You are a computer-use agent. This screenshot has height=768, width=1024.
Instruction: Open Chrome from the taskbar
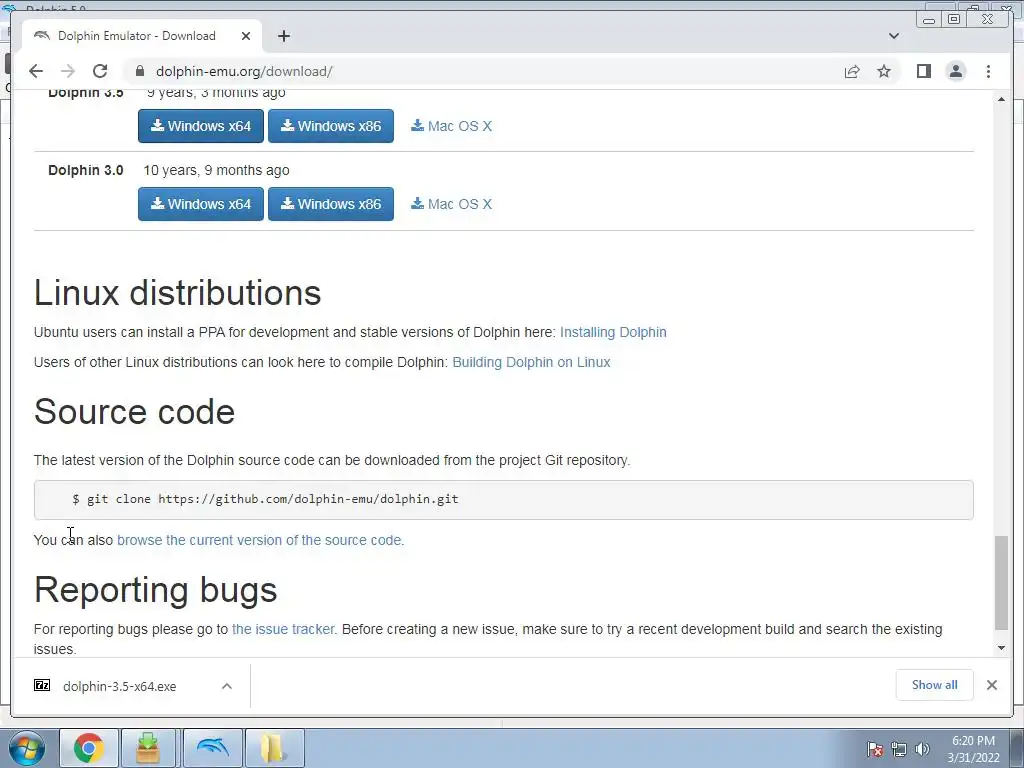(x=89, y=748)
